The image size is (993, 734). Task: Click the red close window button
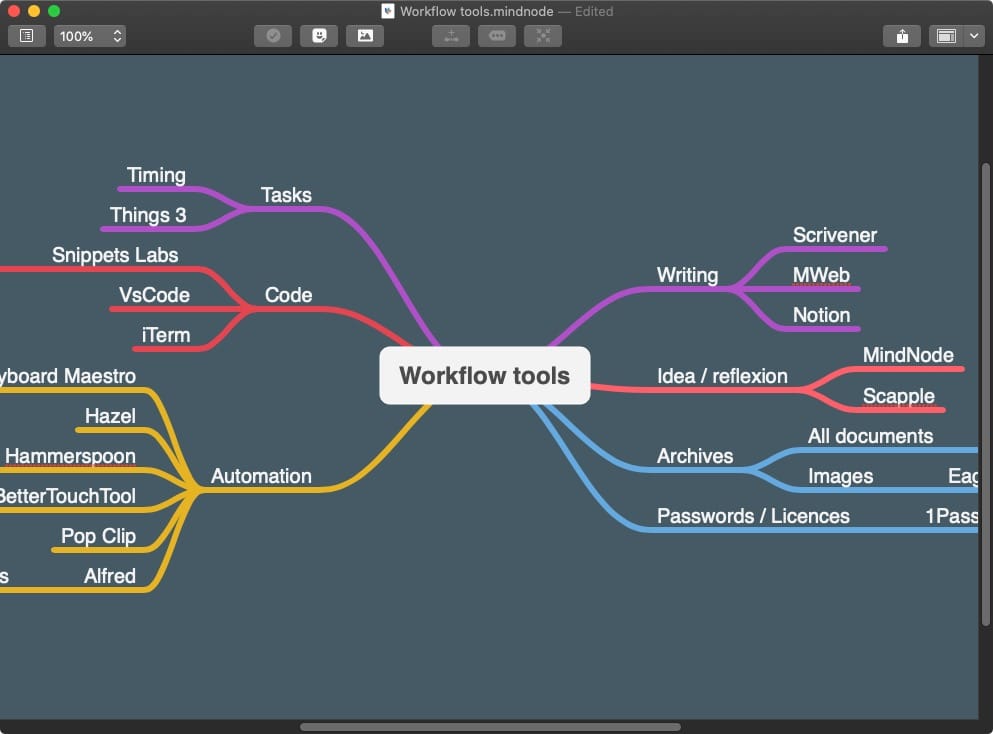click(14, 11)
